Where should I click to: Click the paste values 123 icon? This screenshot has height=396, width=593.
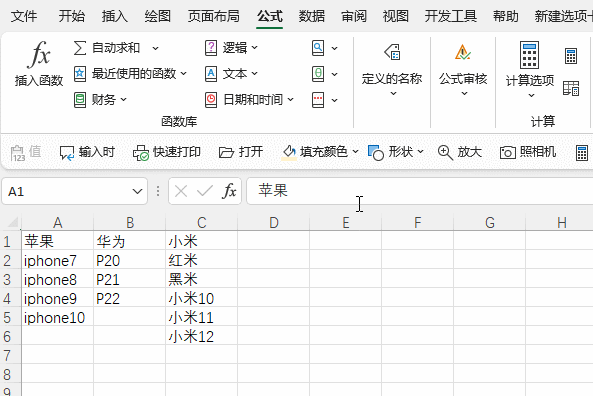click(17, 153)
